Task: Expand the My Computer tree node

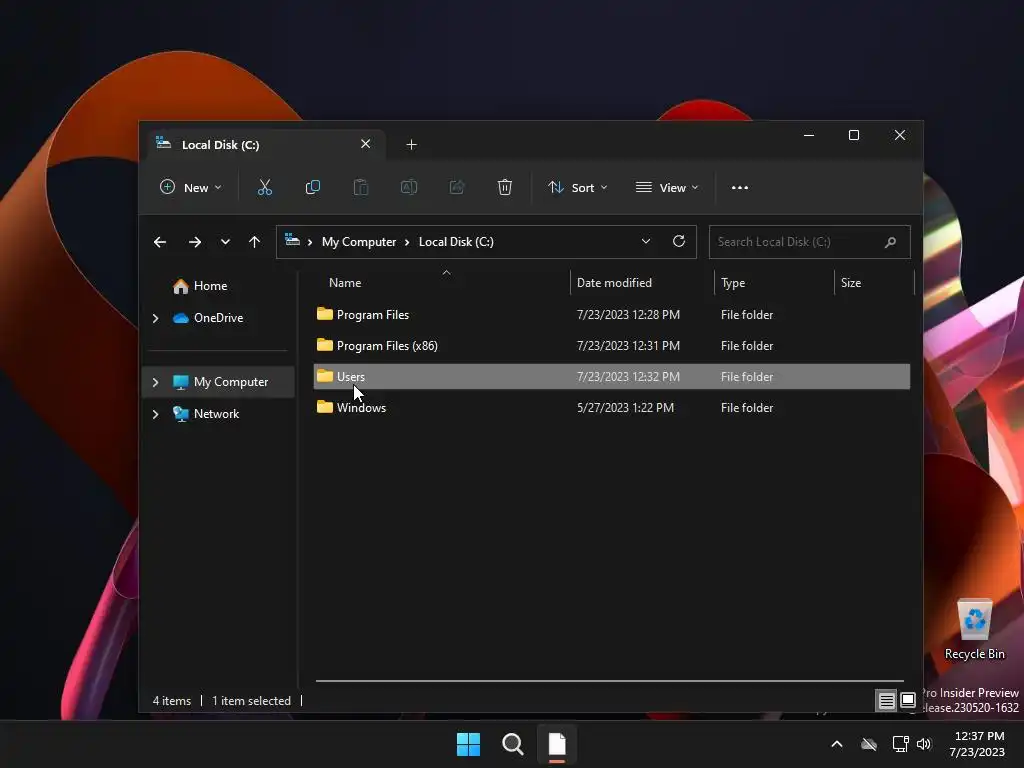Action: pos(155,382)
